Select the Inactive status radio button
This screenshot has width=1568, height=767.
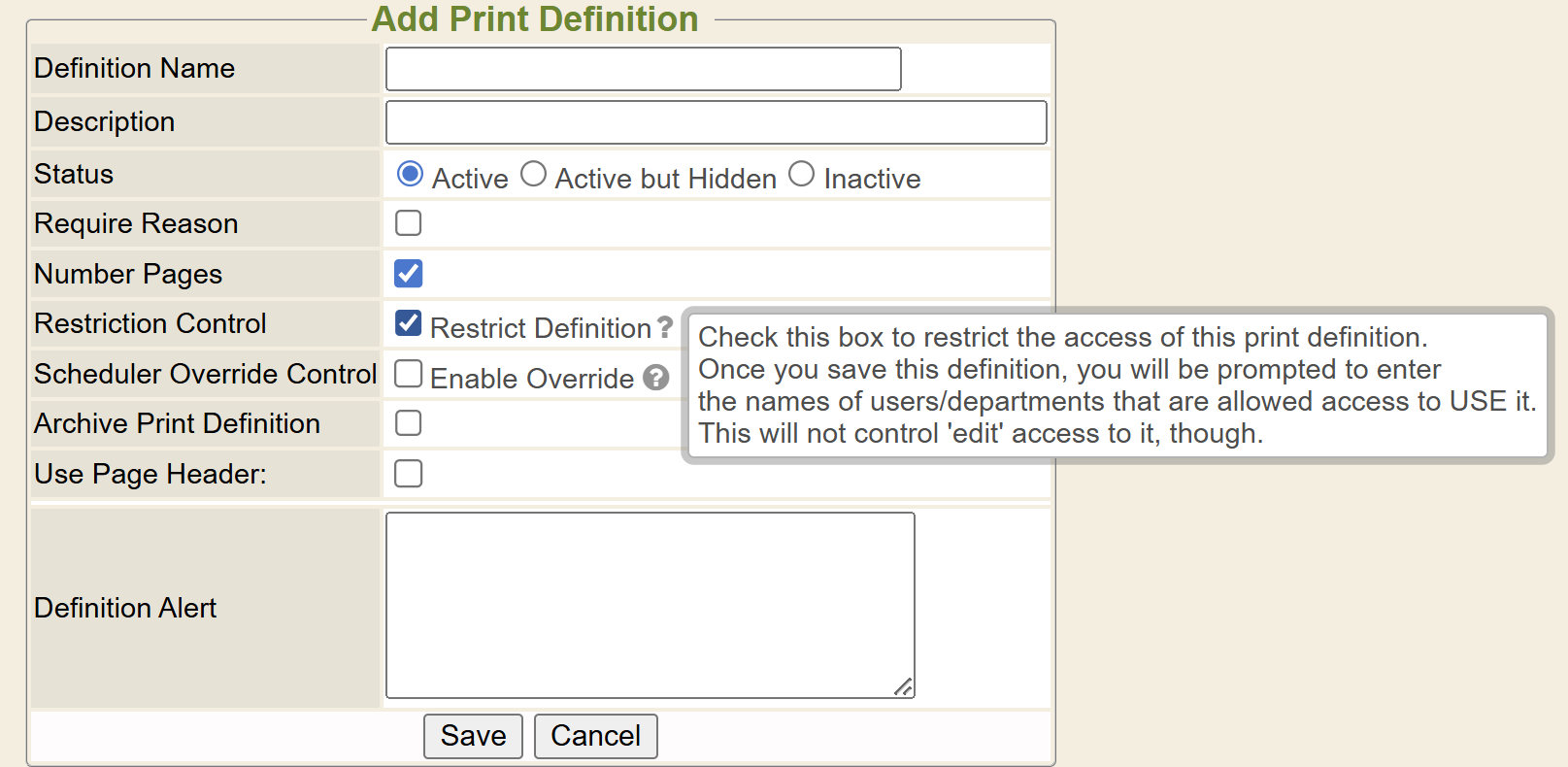pyautogui.click(x=801, y=175)
